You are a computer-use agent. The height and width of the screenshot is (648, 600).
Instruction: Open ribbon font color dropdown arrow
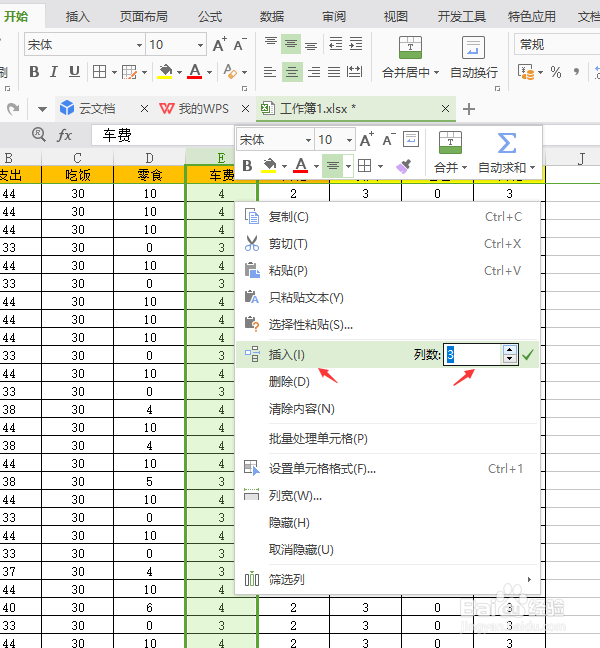(x=210, y=72)
